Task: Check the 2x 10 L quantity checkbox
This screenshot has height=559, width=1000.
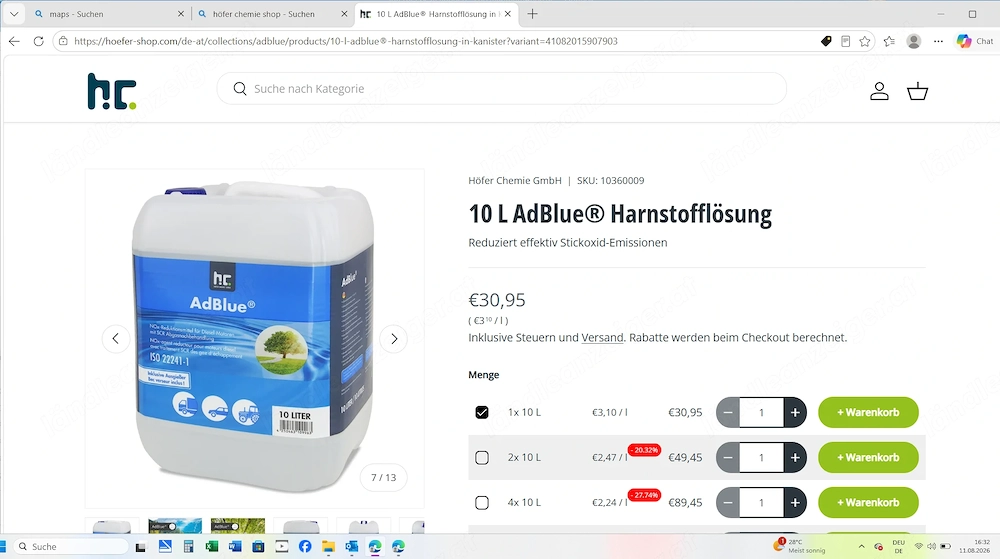Action: (x=482, y=458)
